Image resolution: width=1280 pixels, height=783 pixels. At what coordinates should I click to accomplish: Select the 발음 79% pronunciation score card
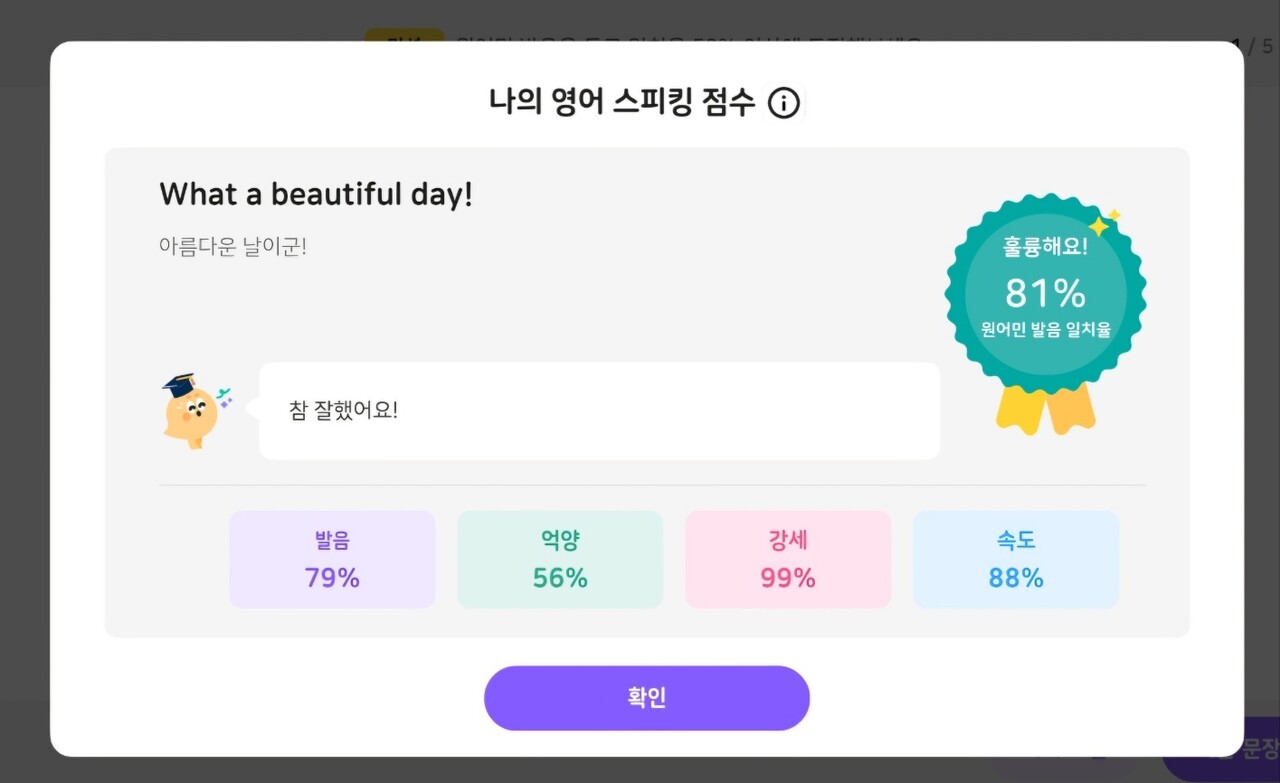click(x=332, y=559)
